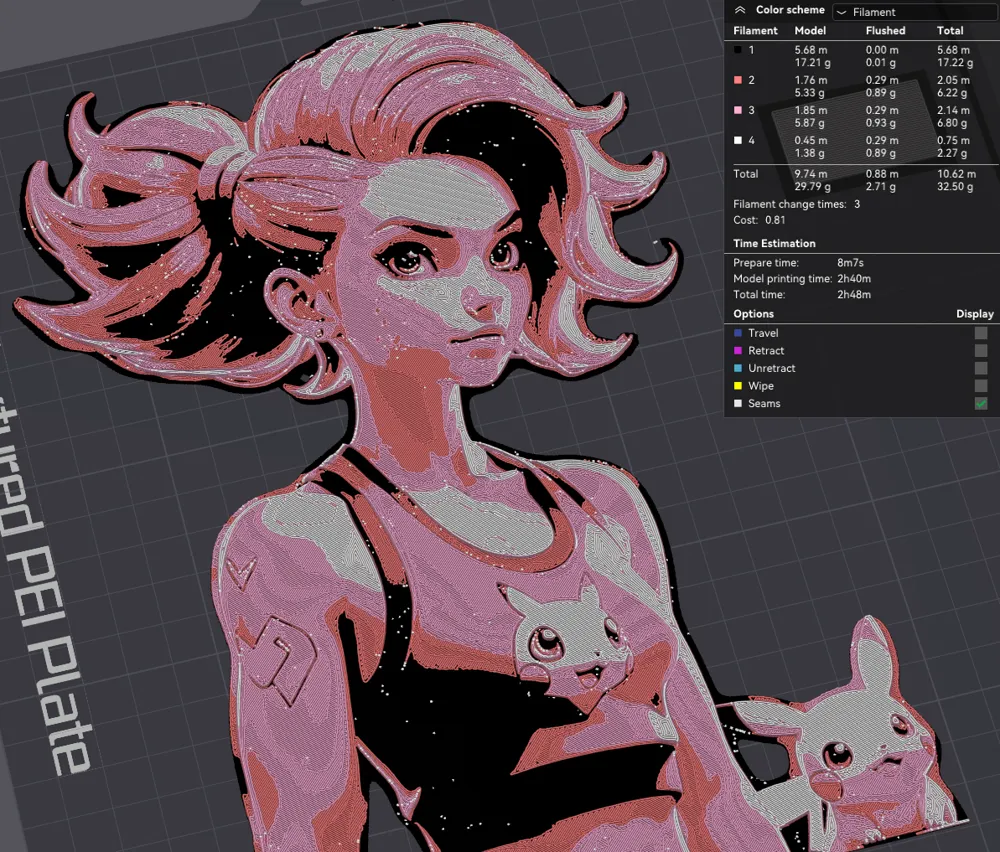The image size is (1000, 852).
Task: Toggle the Unretract display checkbox
Action: (x=981, y=368)
